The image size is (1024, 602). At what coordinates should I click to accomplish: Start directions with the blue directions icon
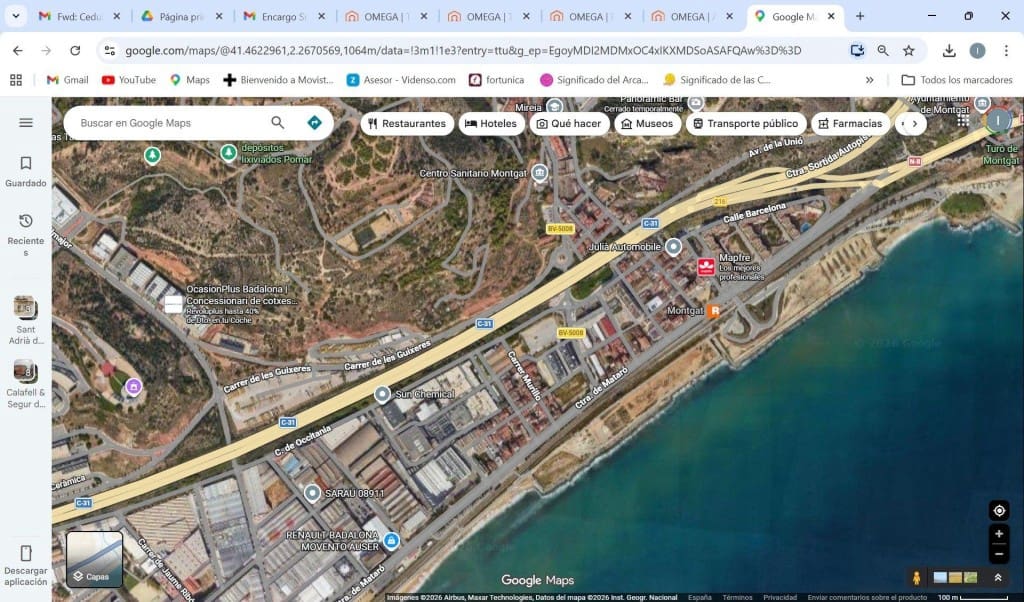(x=313, y=122)
